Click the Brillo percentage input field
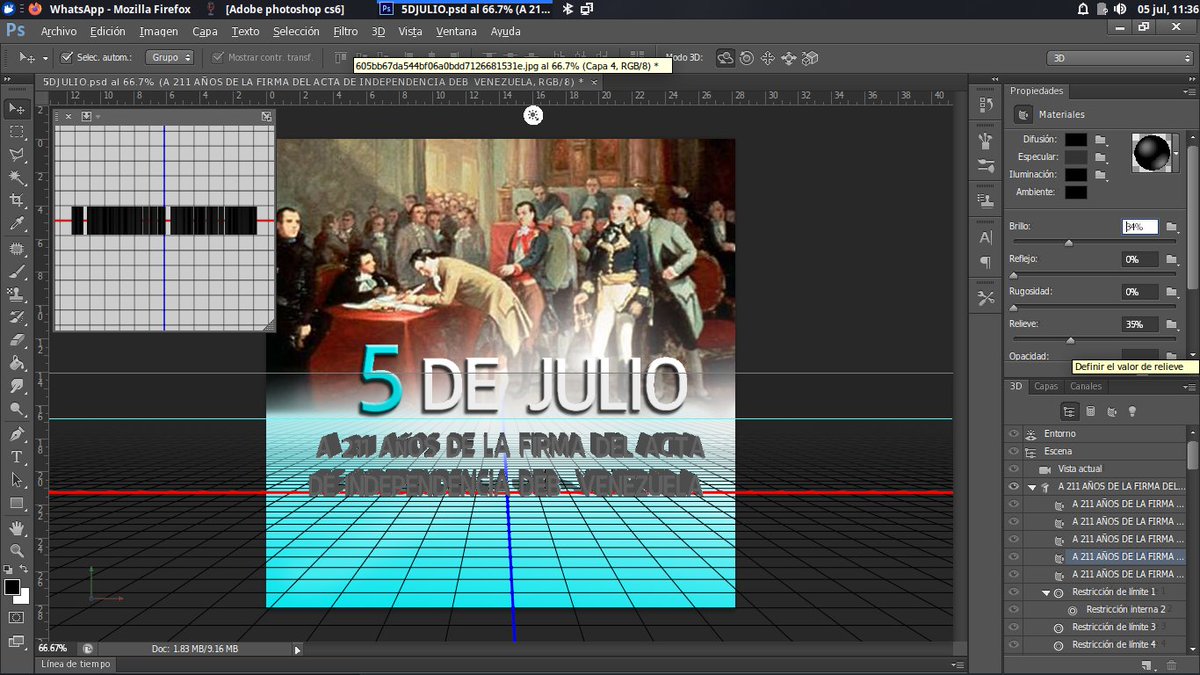The height and width of the screenshot is (675, 1200). click(1140, 227)
